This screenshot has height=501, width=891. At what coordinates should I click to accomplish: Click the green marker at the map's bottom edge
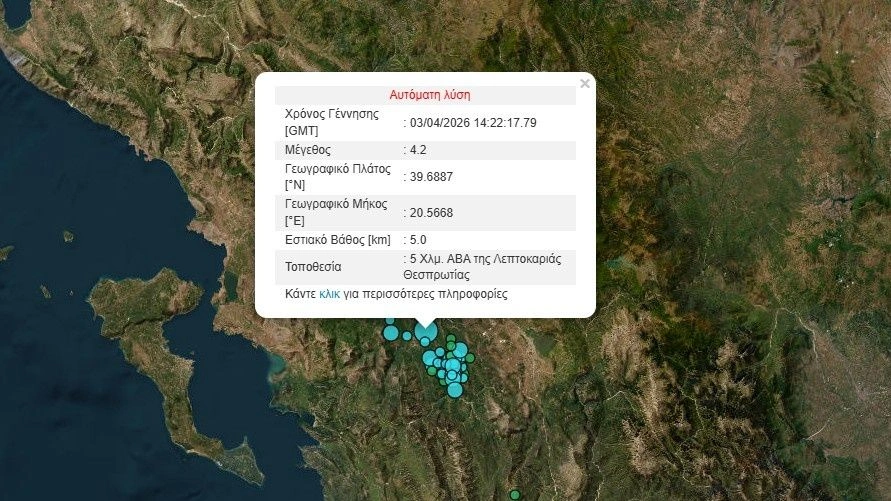(x=515, y=494)
